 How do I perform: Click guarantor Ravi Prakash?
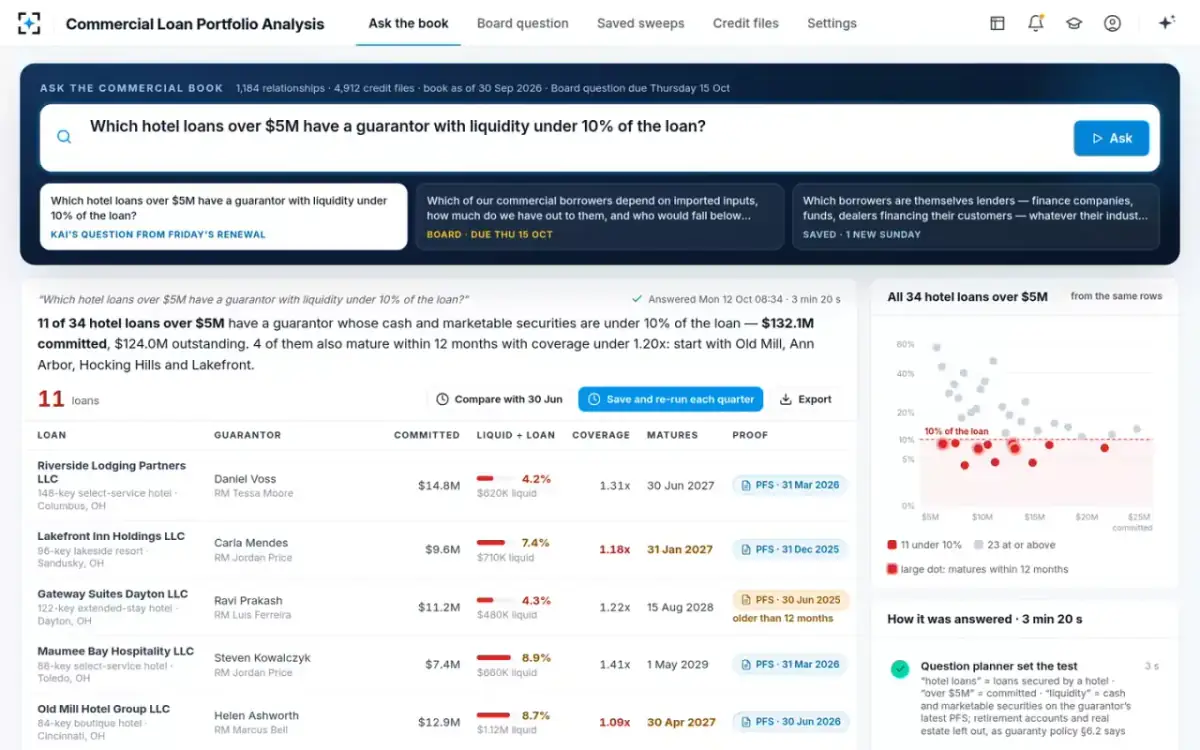point(248,601)
